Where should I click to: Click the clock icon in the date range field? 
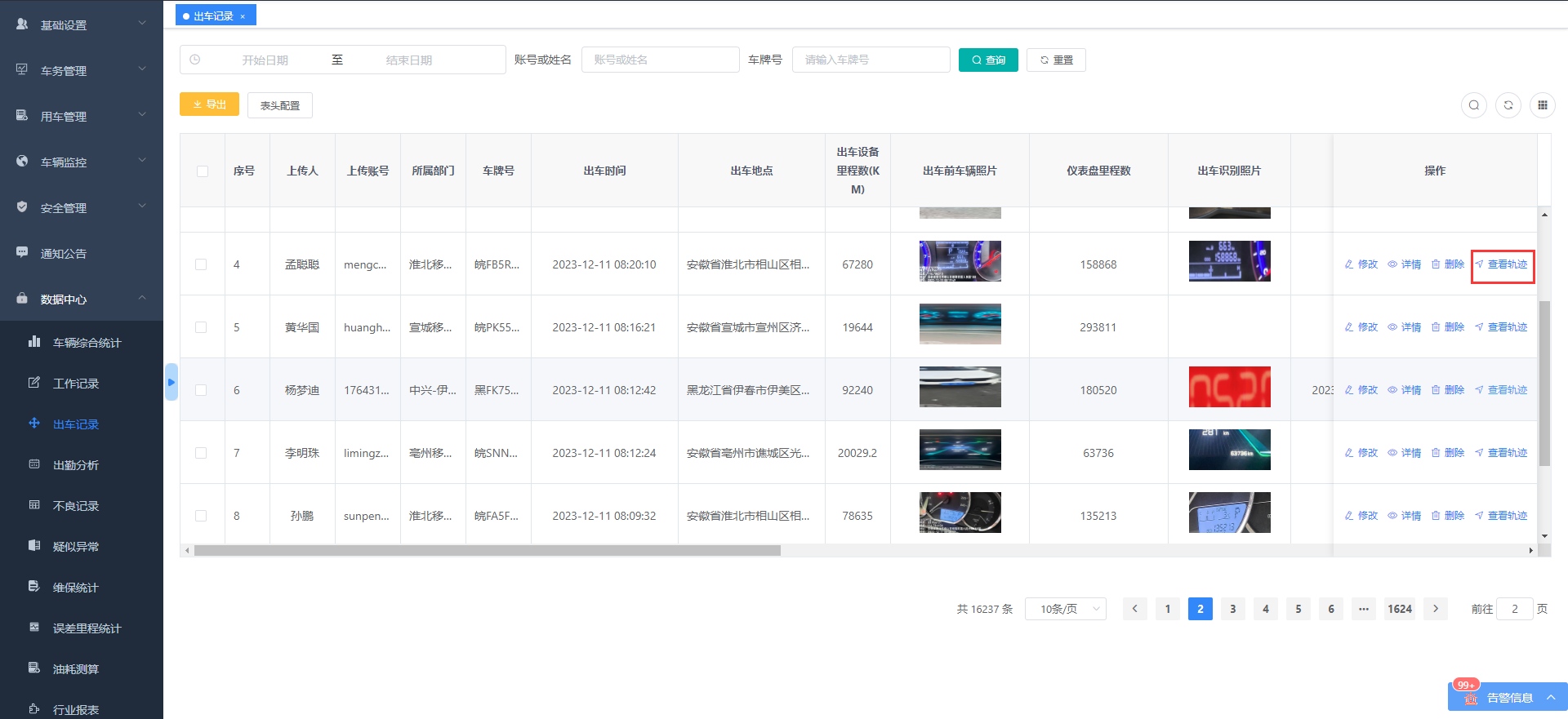click(195, 60)
